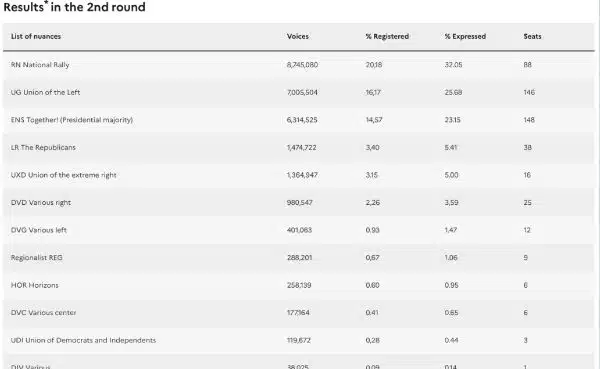Click the 3,40 registered percentage
The image size is (600, 369).
[372, 147]
